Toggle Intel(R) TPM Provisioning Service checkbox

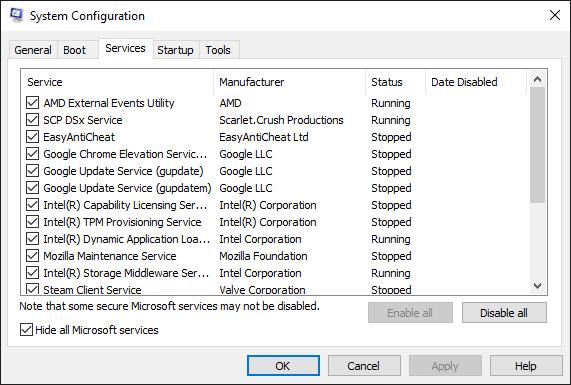click(32, 222)
